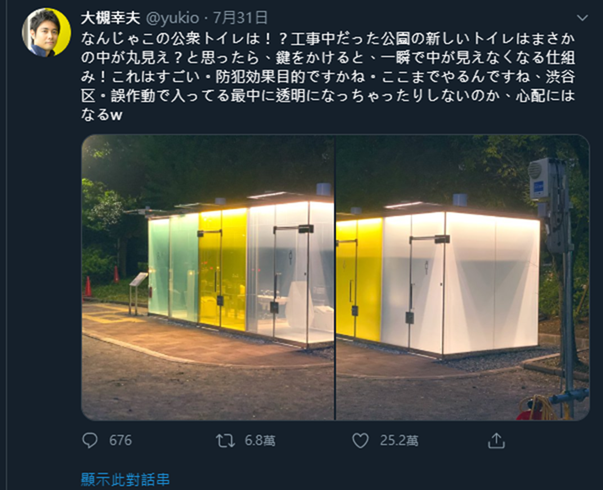Open the left photo with transparent stalls
The width and height of the screenshot is (603, 490).
(x=208, y=277)
